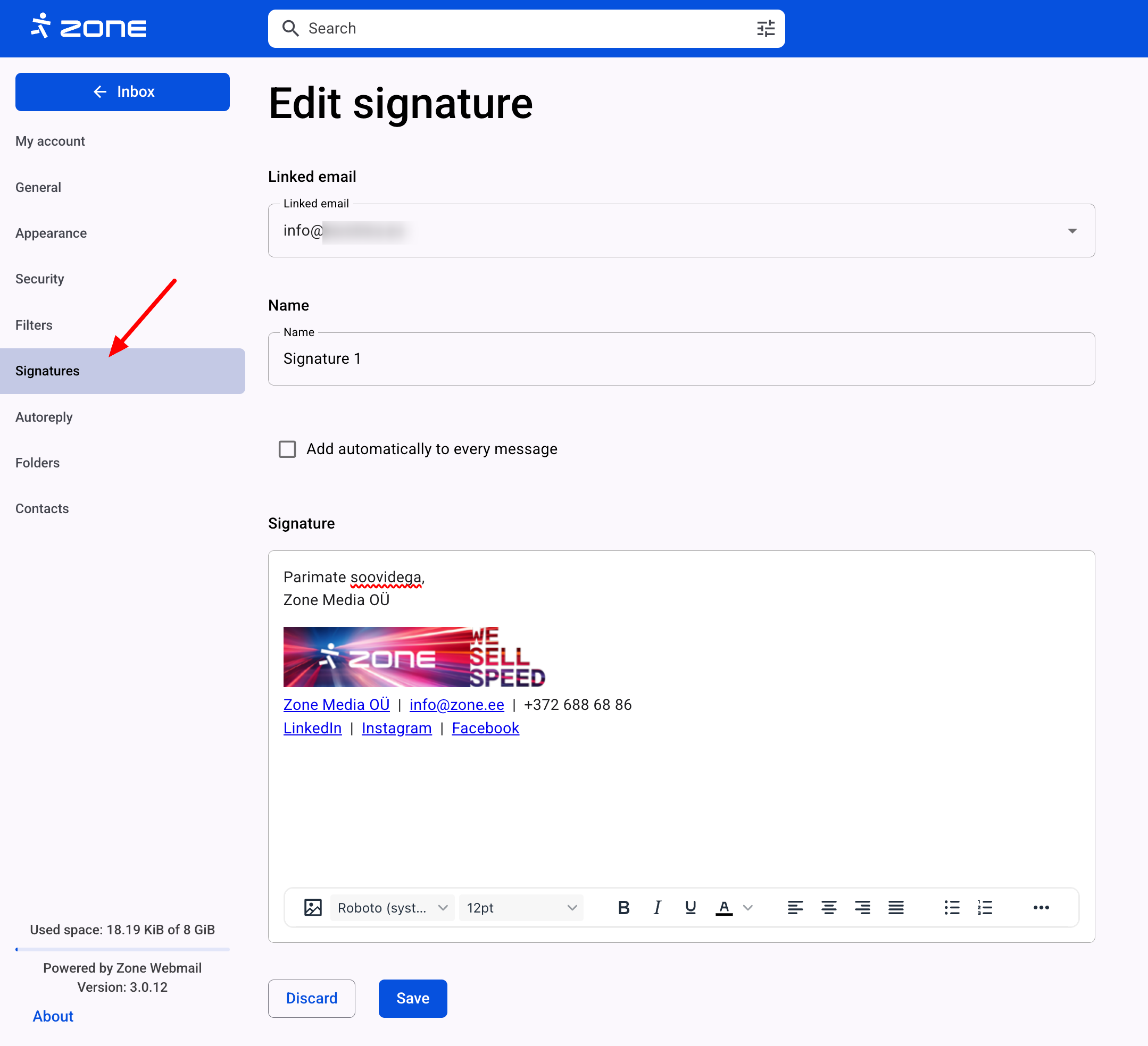This screenshot has height=1046, width=1148.
Task: Center align the signature text
Action: click(x=828, y=907)
